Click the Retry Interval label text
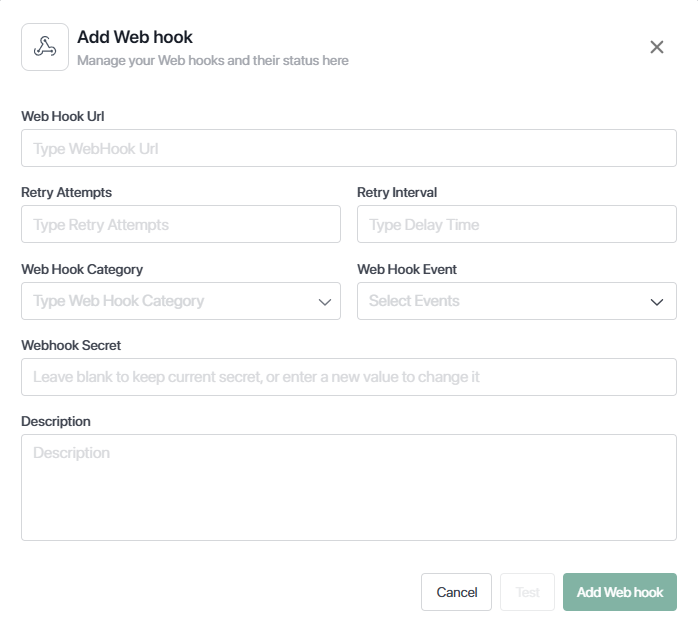 coord(397,193)
